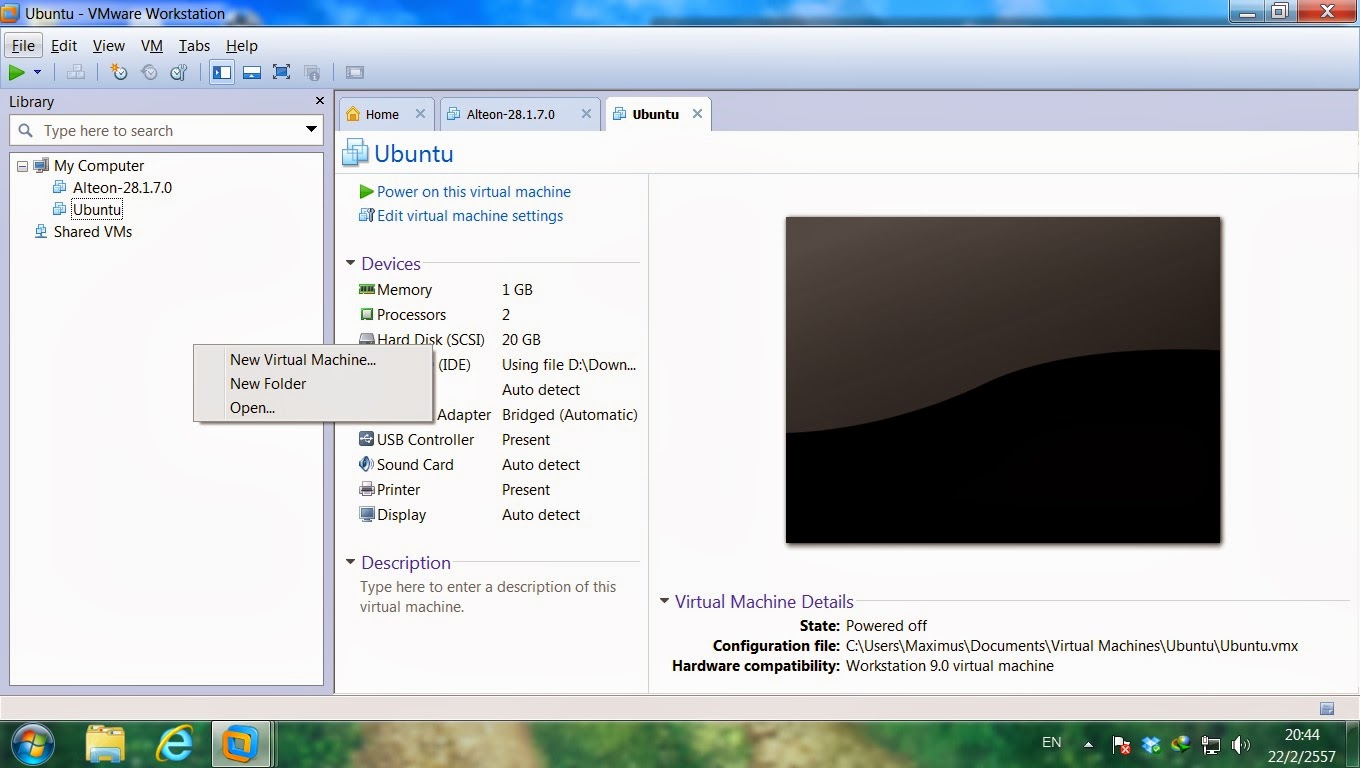Open the power options dropdown arrow
Screen dimensions: 1360x768
(38, 72)
